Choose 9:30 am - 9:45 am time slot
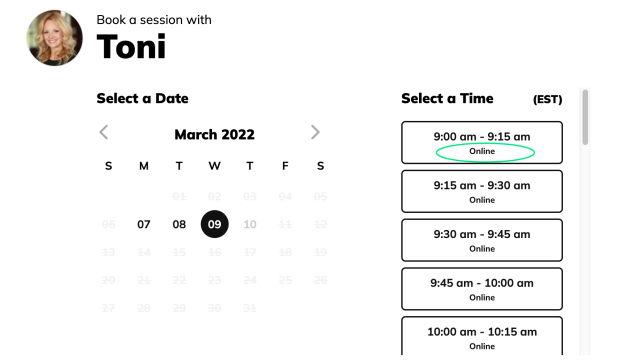Viewport: 640px width, 360px height. coord(482,240)
